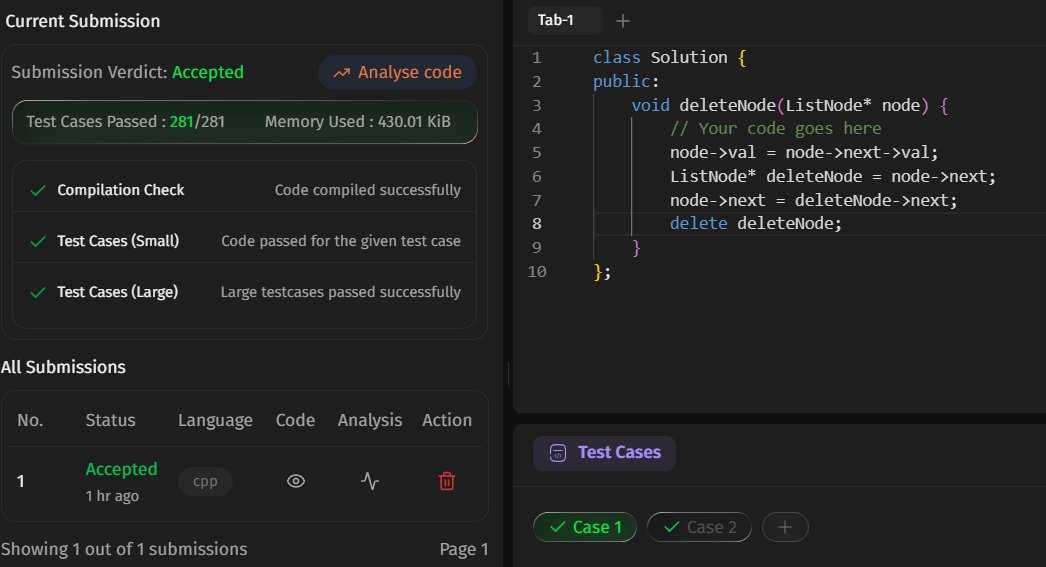Click the node->val assignment line
Screen dimensions: 1046x567
[804, 153]
